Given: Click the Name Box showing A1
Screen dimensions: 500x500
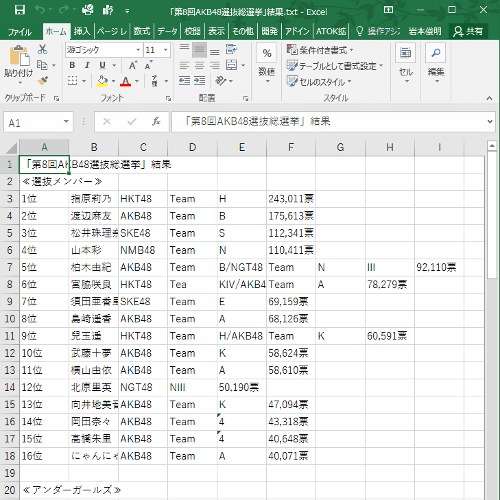Looking at the screenshot, I should pyautogui.click(x=38, y=122).
